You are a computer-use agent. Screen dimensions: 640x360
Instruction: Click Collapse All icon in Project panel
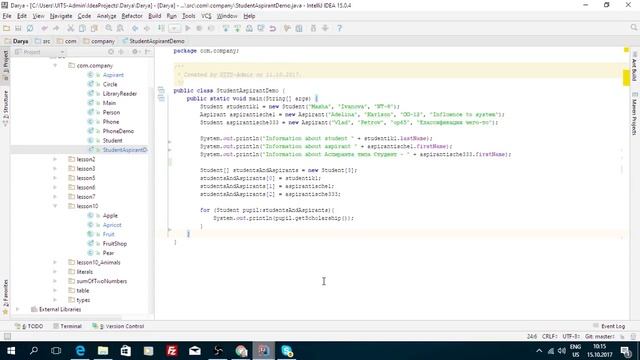point(121,52)
